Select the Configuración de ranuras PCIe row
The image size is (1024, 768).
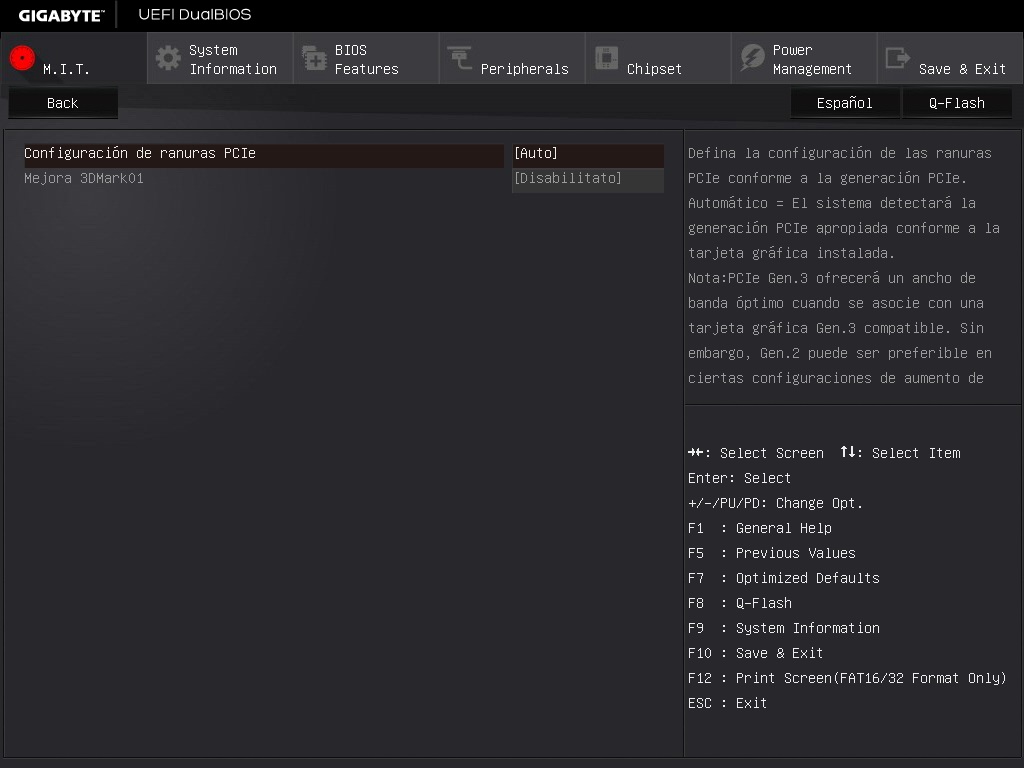coord(140,154)
